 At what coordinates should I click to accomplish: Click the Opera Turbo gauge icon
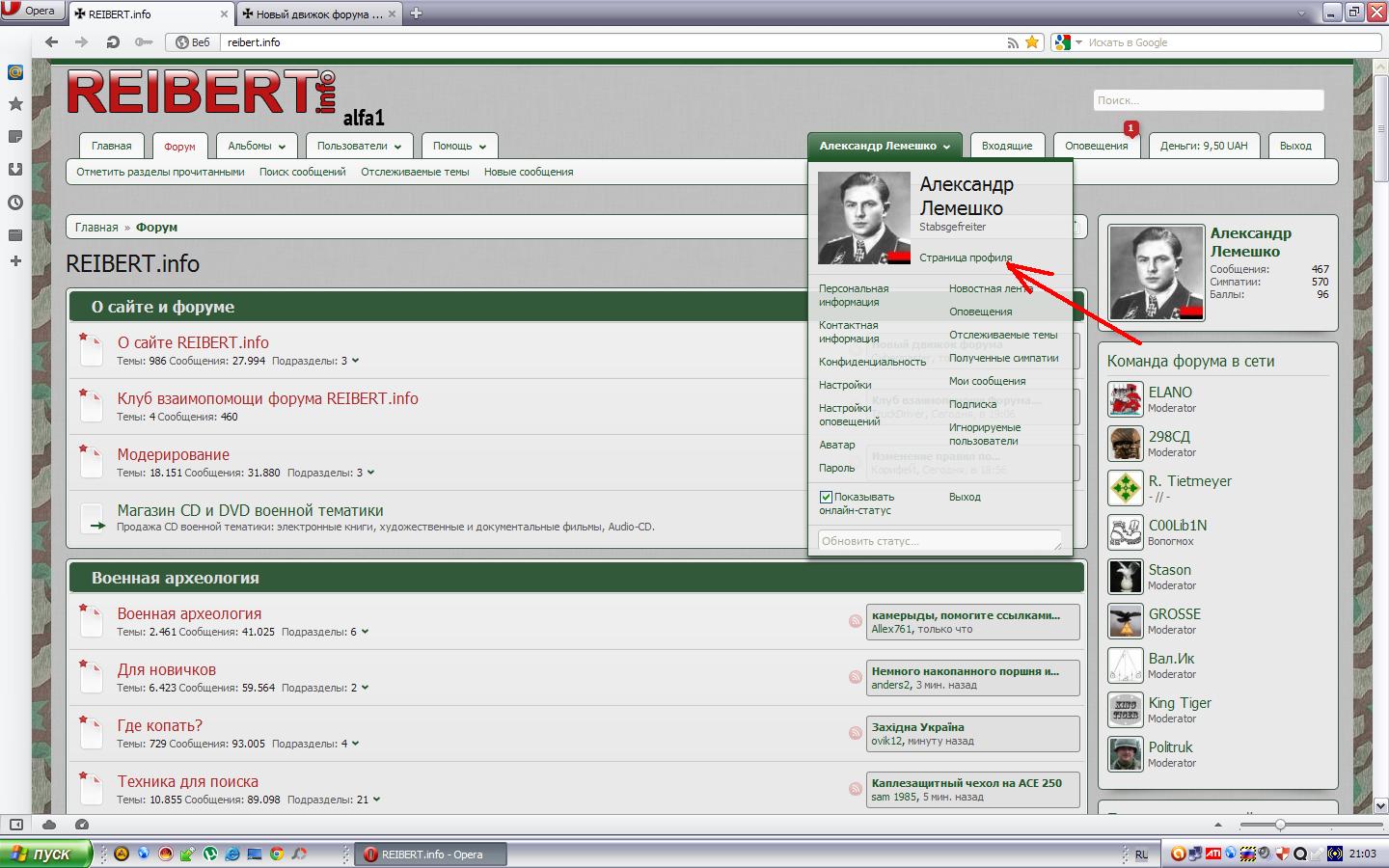82,825
